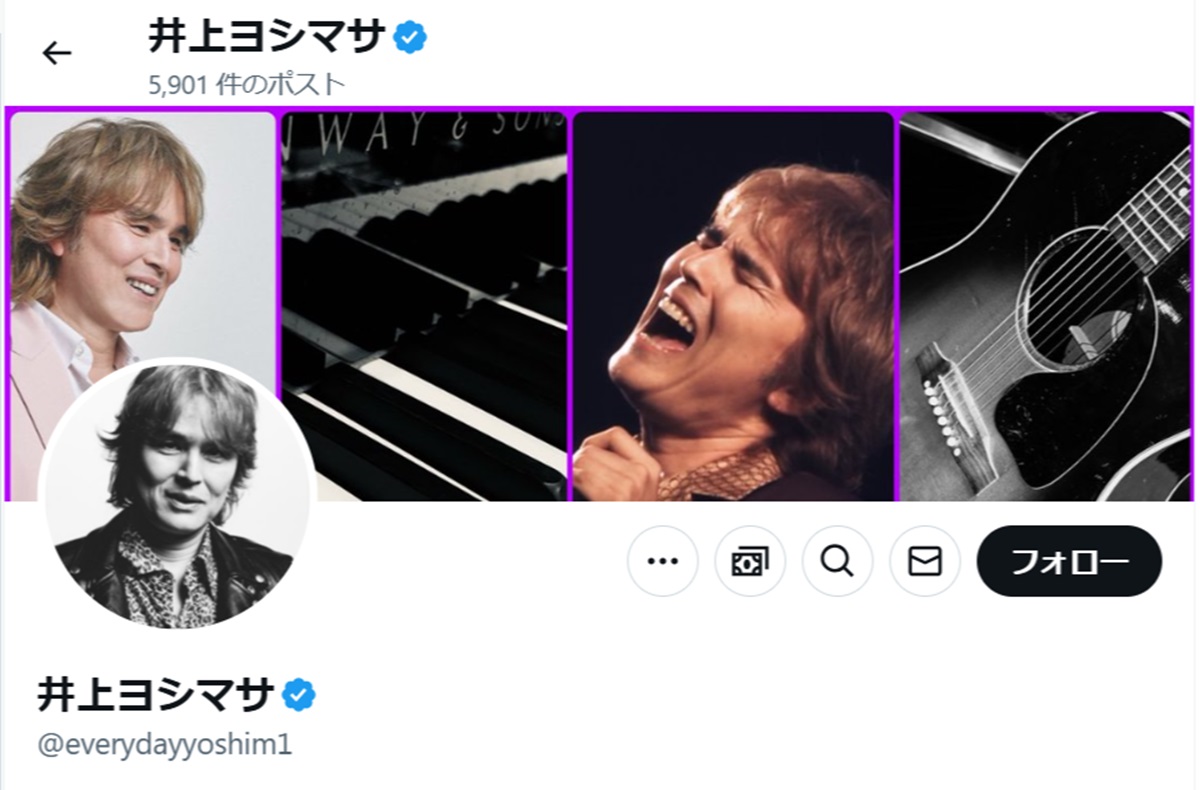Click the verified badge in the top header
This screenshot has width=1200, height=790.
[x=410, y=37]
